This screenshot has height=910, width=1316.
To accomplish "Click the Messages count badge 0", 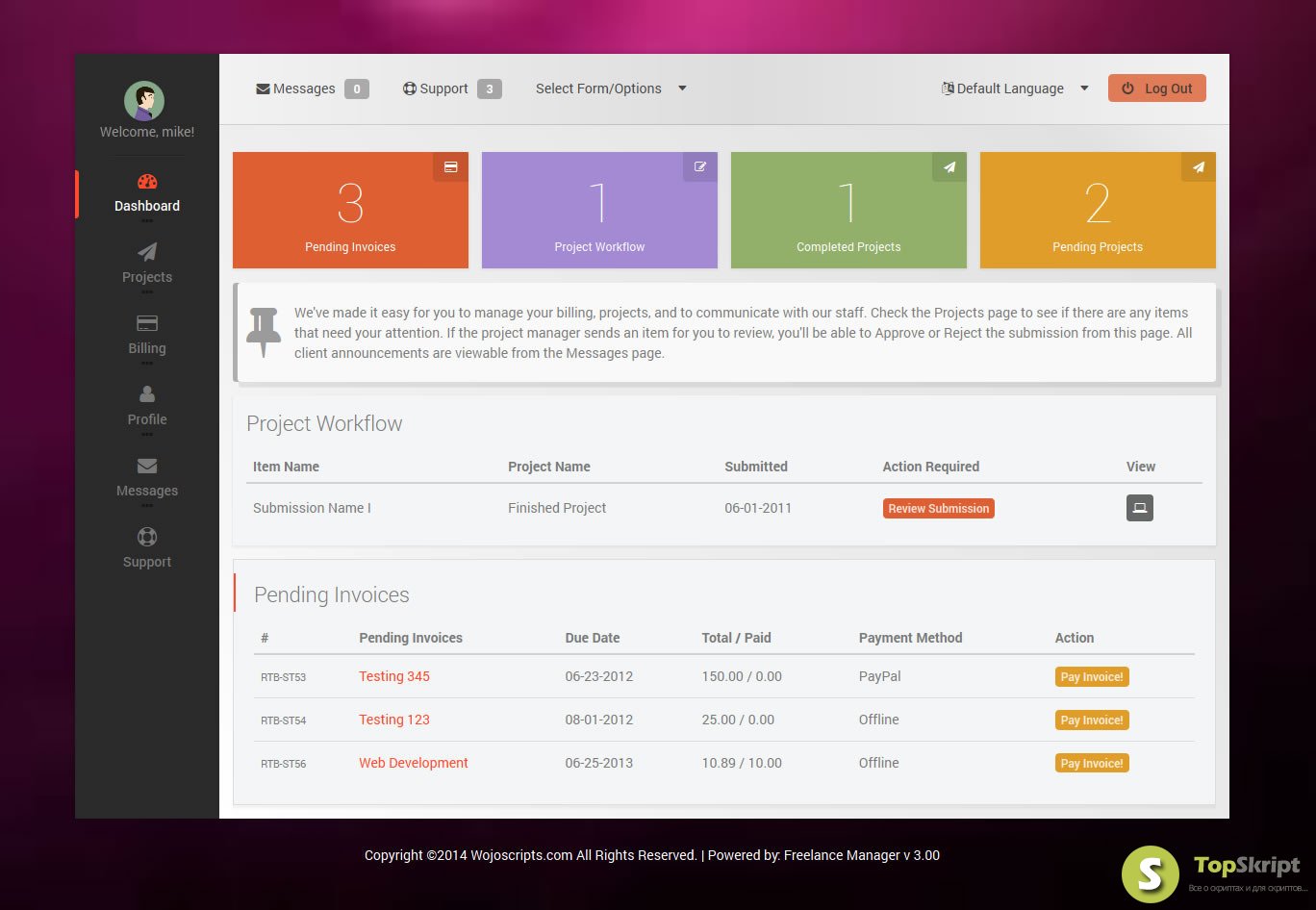I will pos(357,89).
